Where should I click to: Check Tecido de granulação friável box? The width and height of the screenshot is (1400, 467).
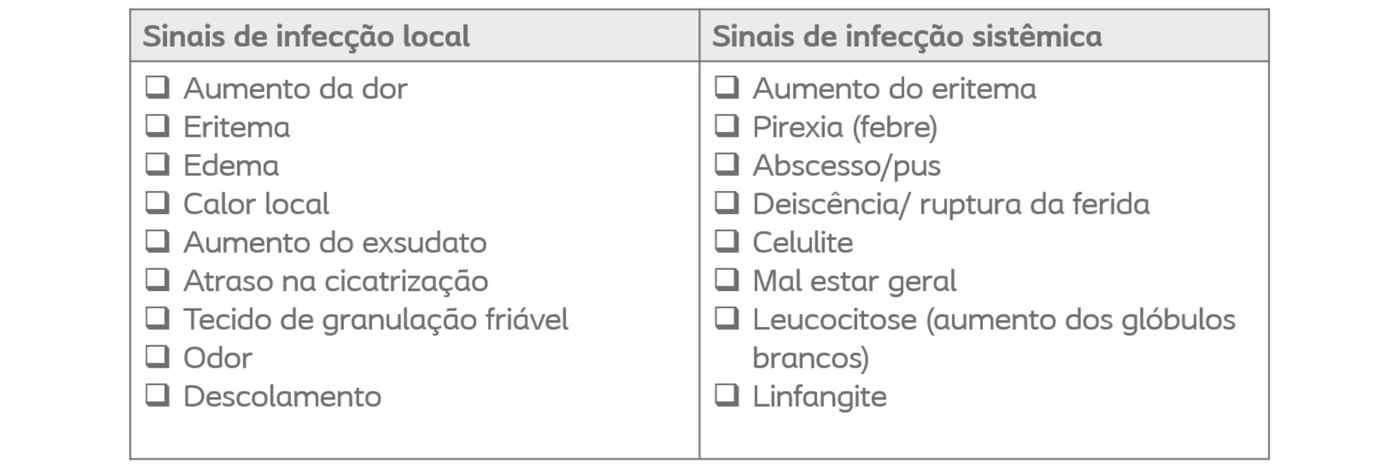[x=156, y=319]
